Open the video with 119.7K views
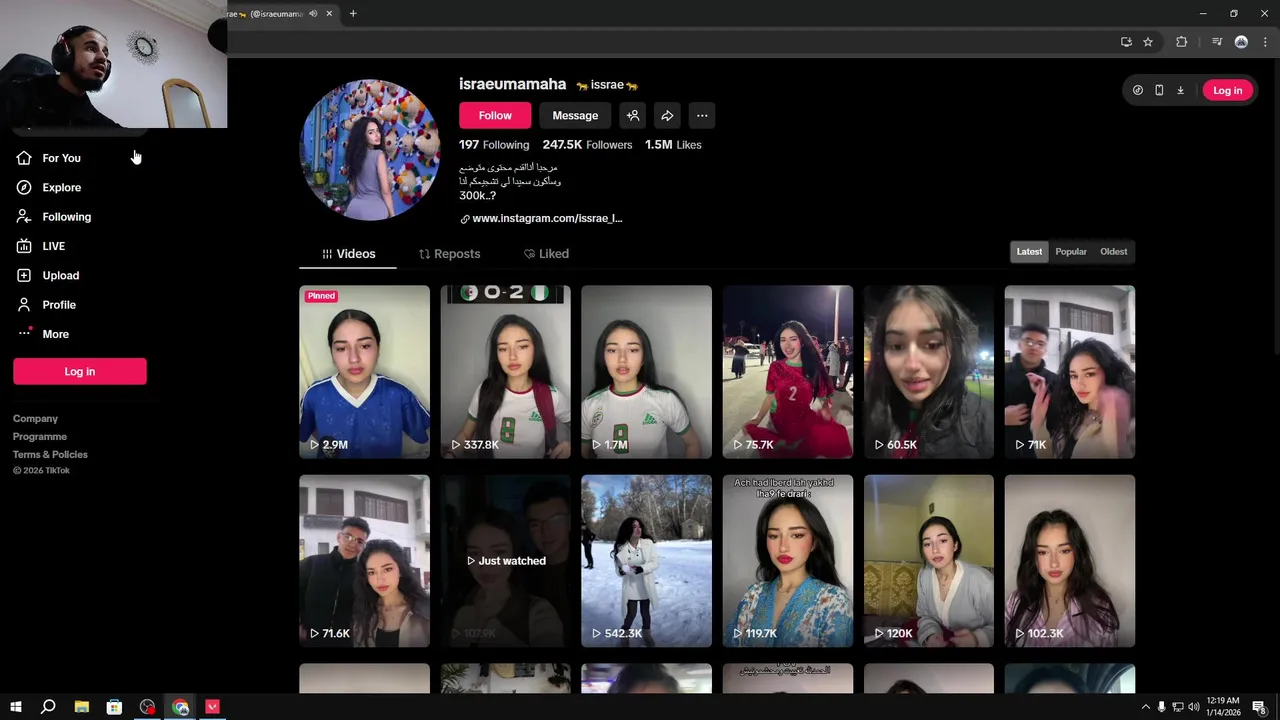1280x720 pixels. coord(788,561)
